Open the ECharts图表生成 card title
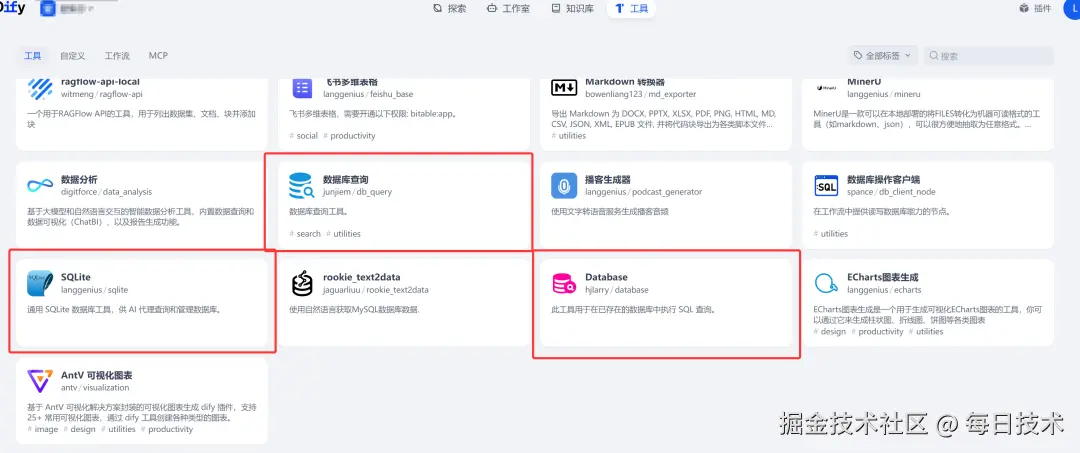The image size is (1080, 453). (x=883, y=277)
